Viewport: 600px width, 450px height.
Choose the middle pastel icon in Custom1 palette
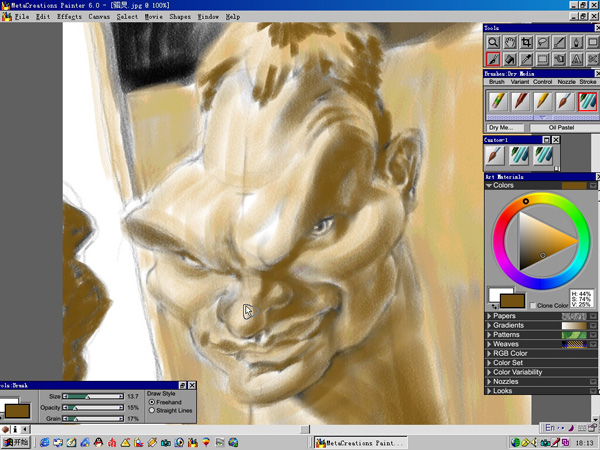click(519, 155)
